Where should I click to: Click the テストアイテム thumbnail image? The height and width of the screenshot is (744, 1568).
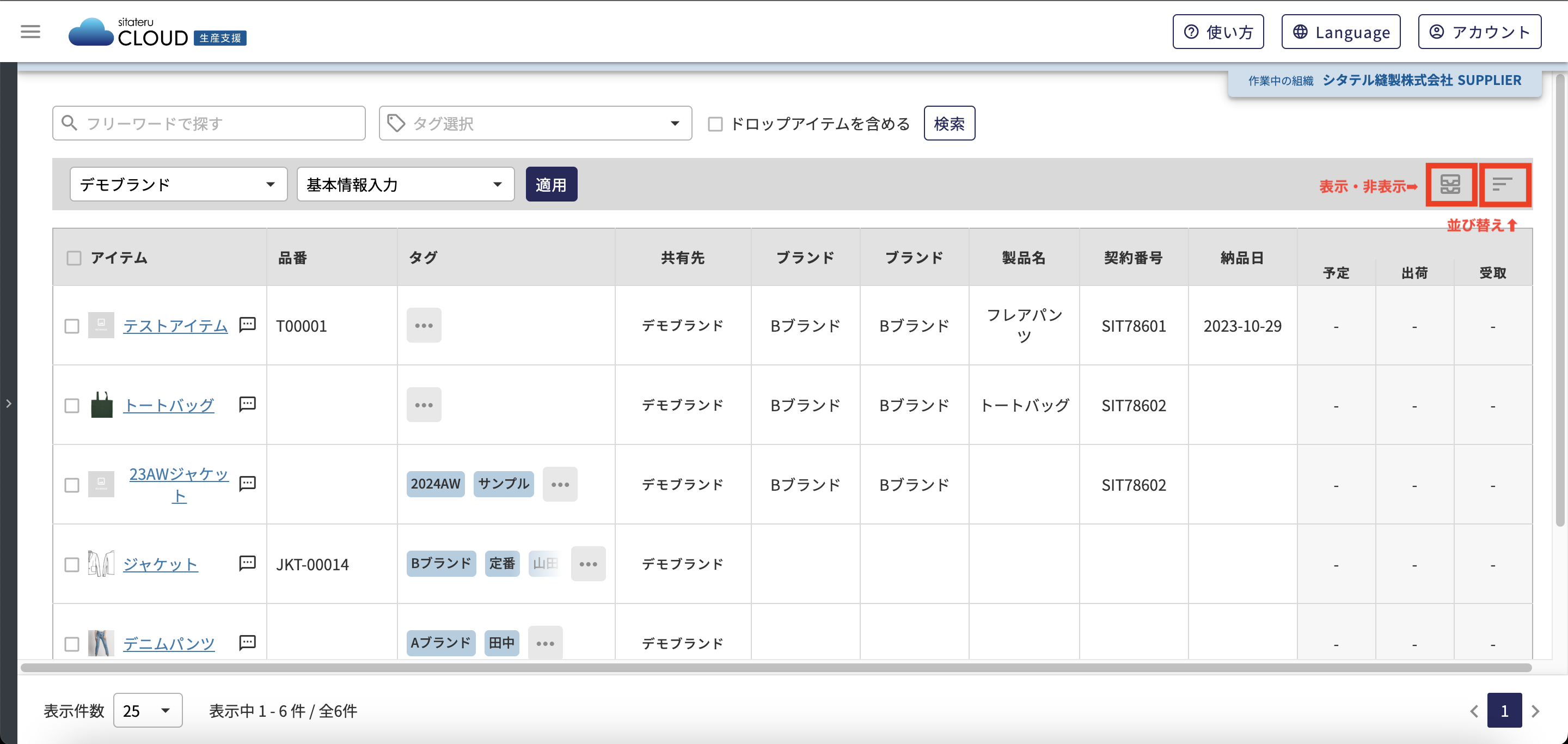pyautogui.click(x=101, y=325)
